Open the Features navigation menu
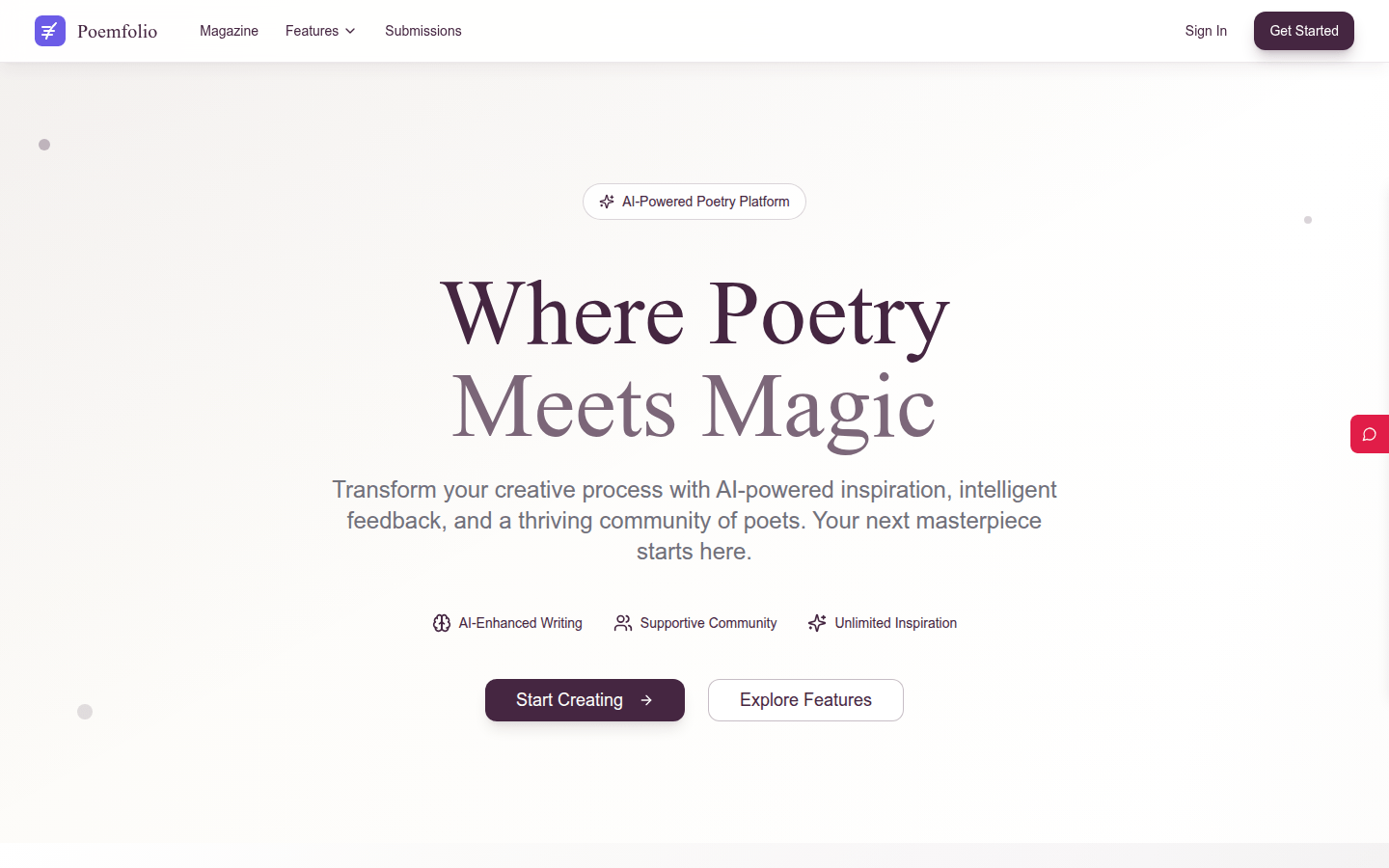1389x868 pixels. [x=312, y=31]
